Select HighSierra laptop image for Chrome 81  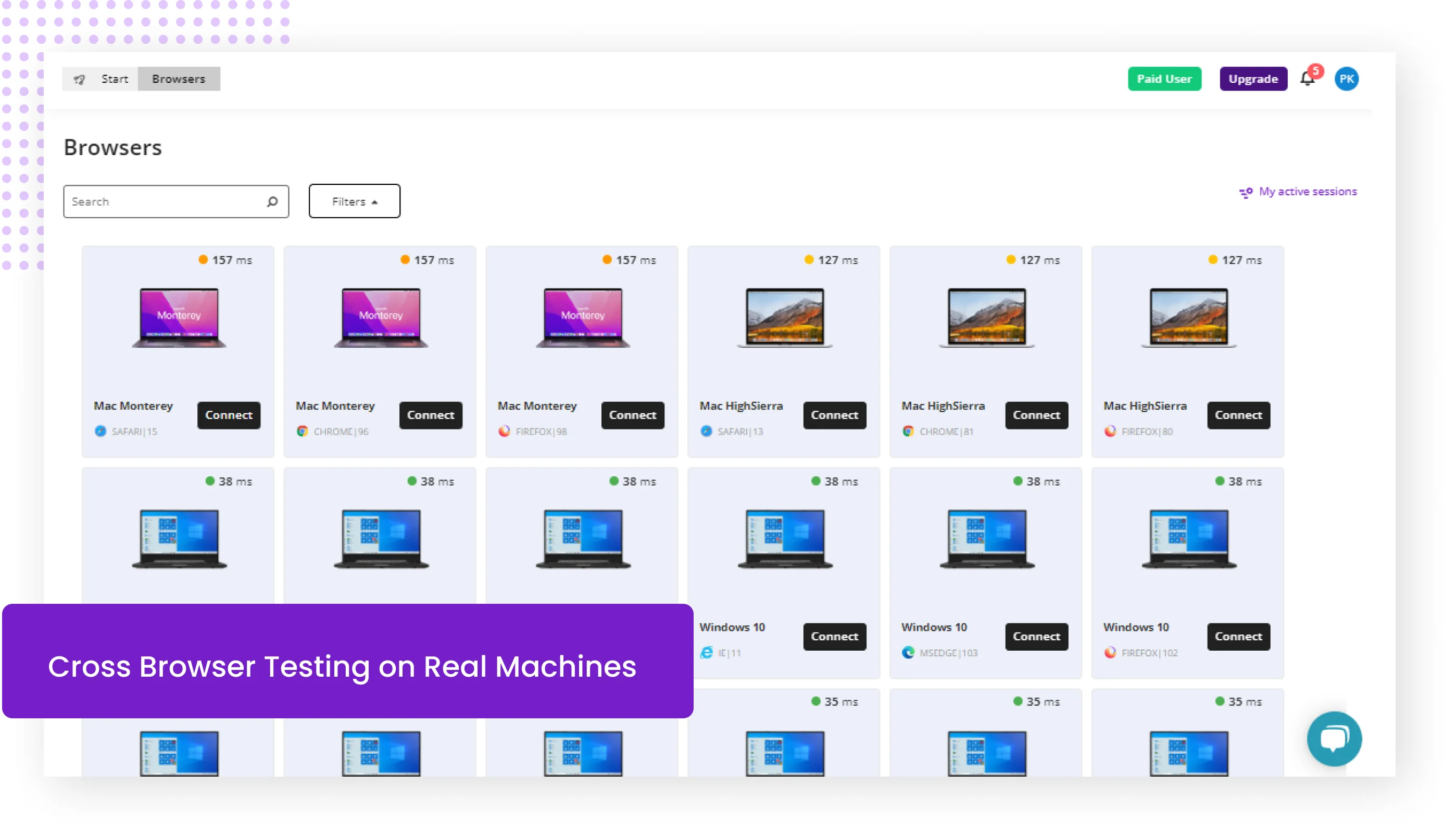pos(986,318)
